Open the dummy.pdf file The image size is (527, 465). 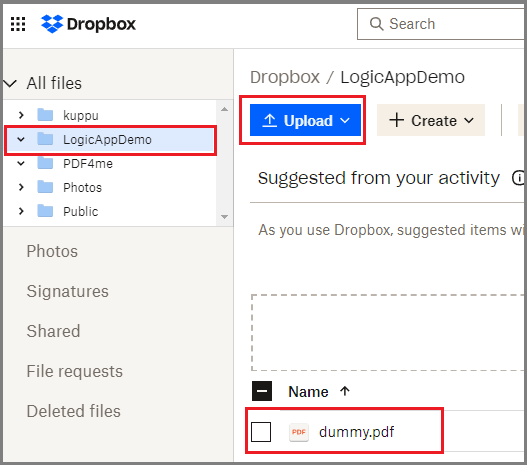click(357, 432)
